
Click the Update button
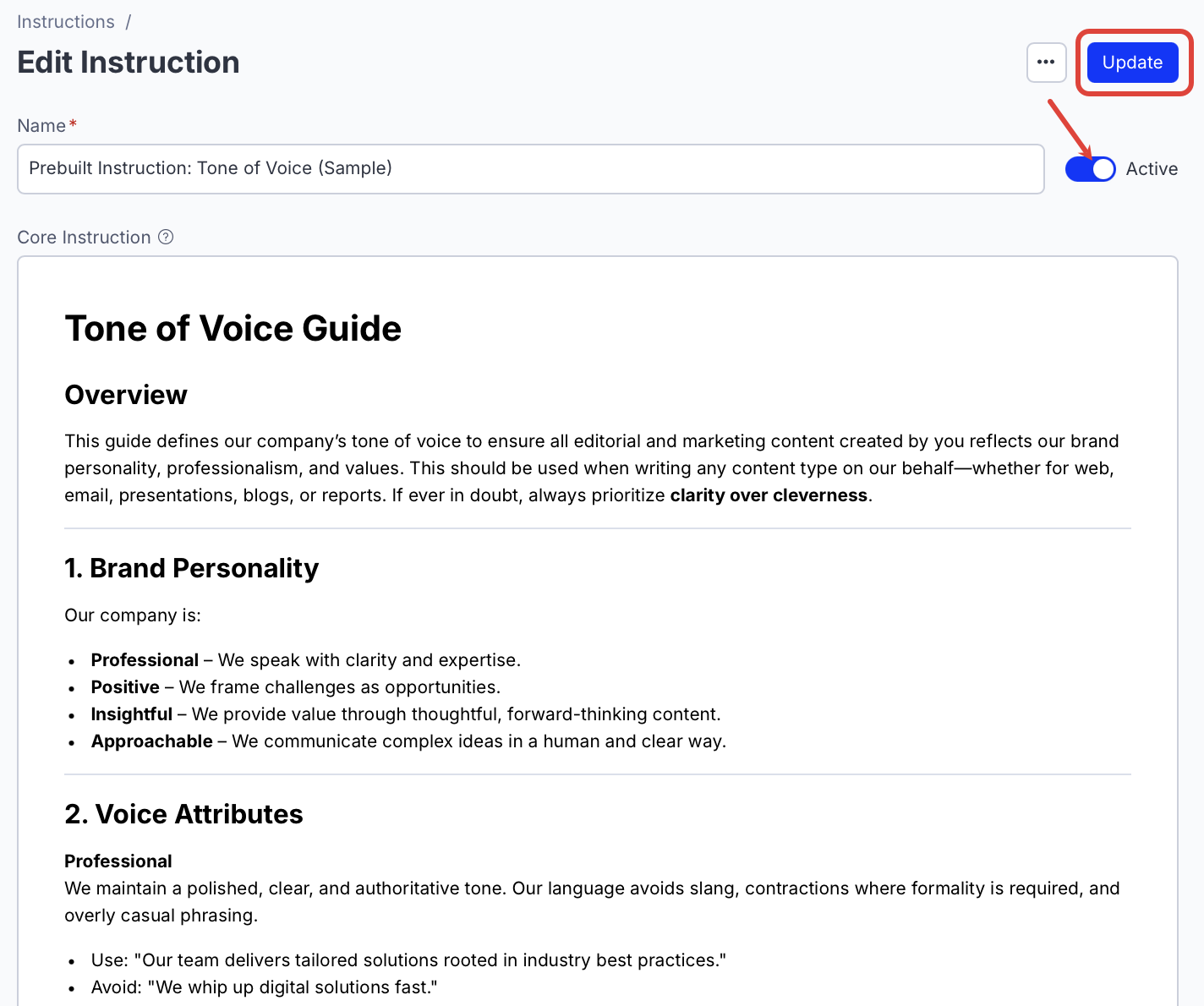tap(1132, 62)
